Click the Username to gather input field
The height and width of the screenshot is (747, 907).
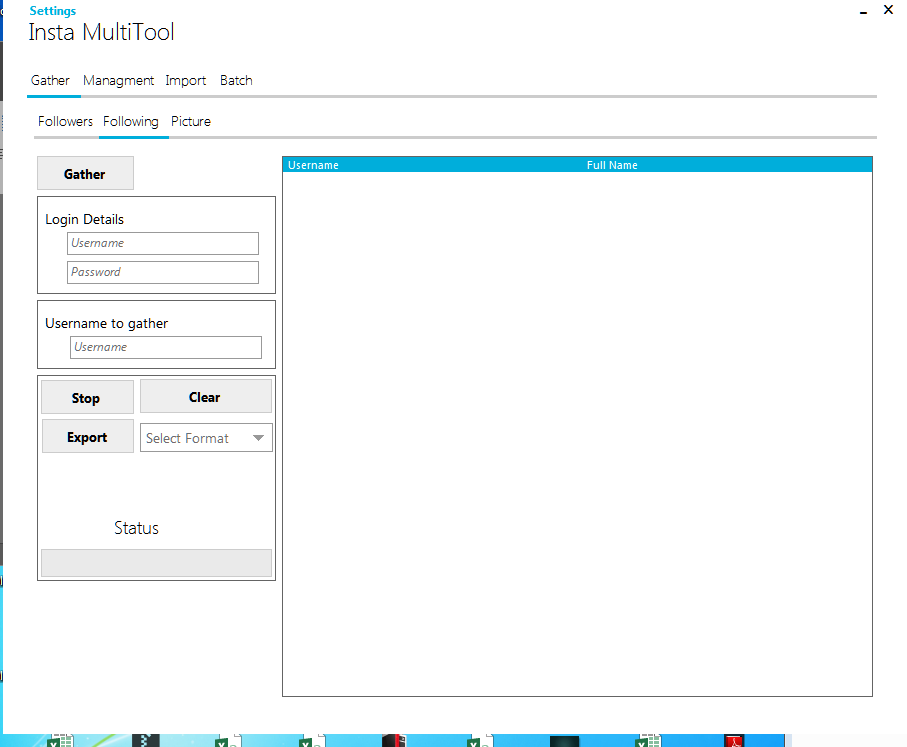[165, 347]
